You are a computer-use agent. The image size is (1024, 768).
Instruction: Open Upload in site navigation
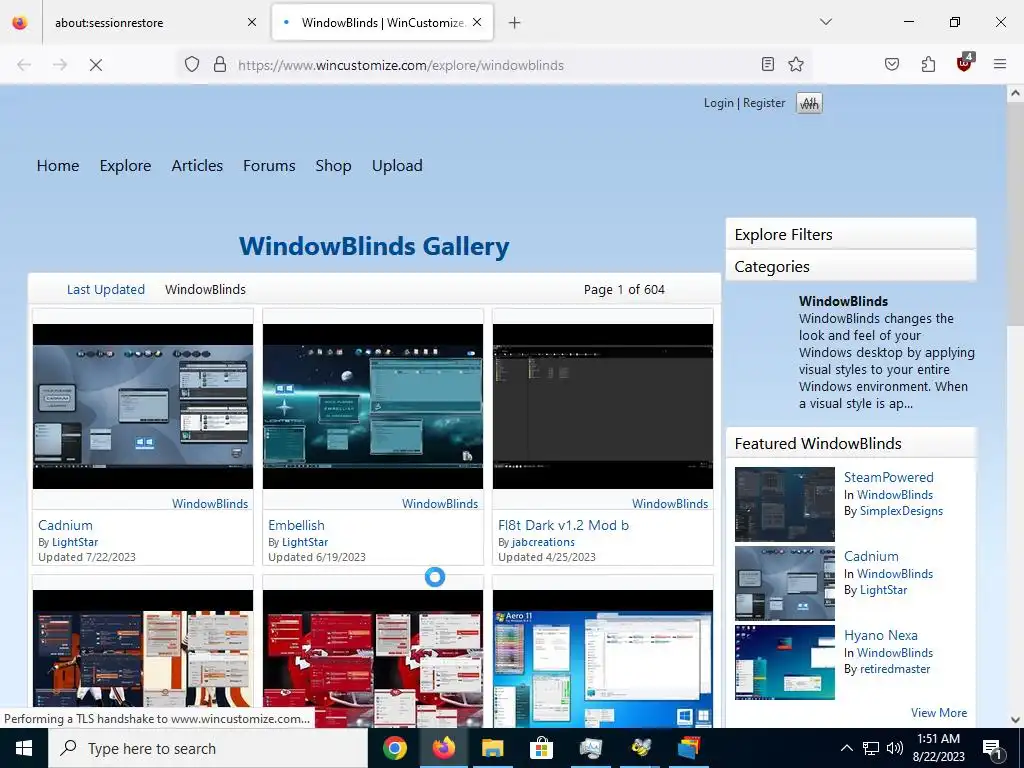[397, 166]
